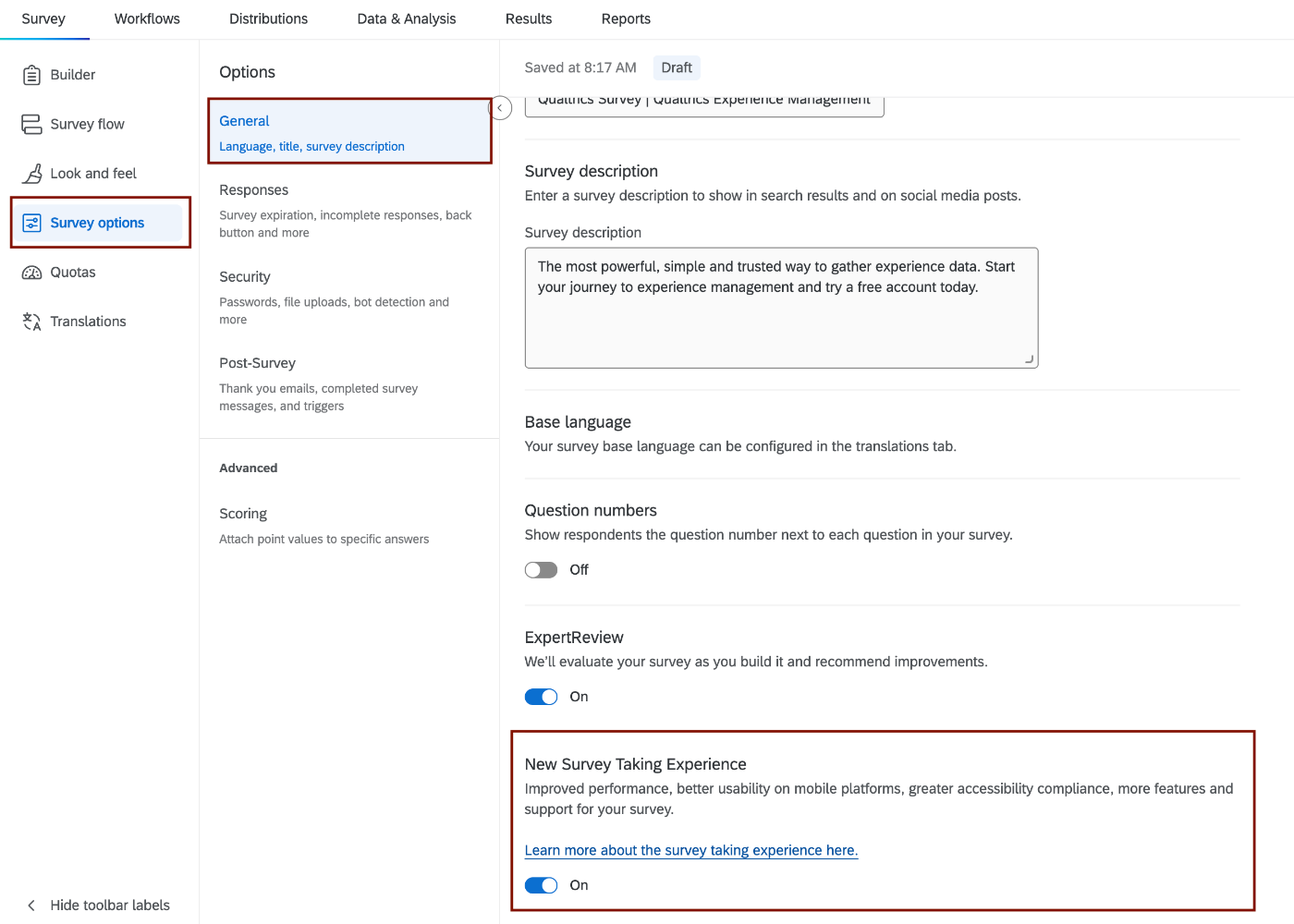The height and width of the screenshot is (924, 1294).
Task: Open the survey taking experience learn more link
Action: tap(690, 850)
